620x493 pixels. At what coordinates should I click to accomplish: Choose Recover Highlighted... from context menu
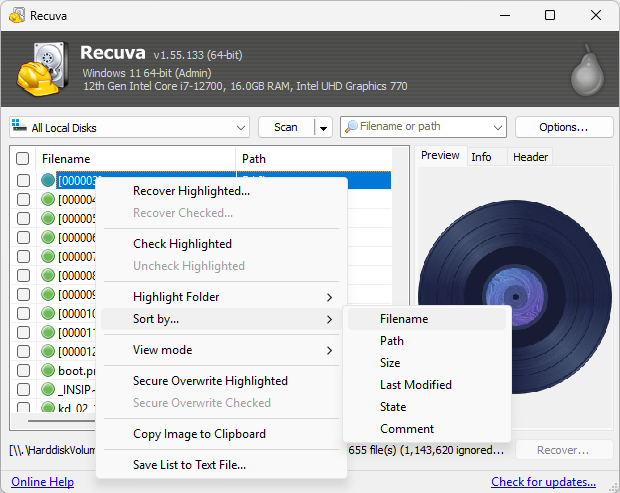221,191
